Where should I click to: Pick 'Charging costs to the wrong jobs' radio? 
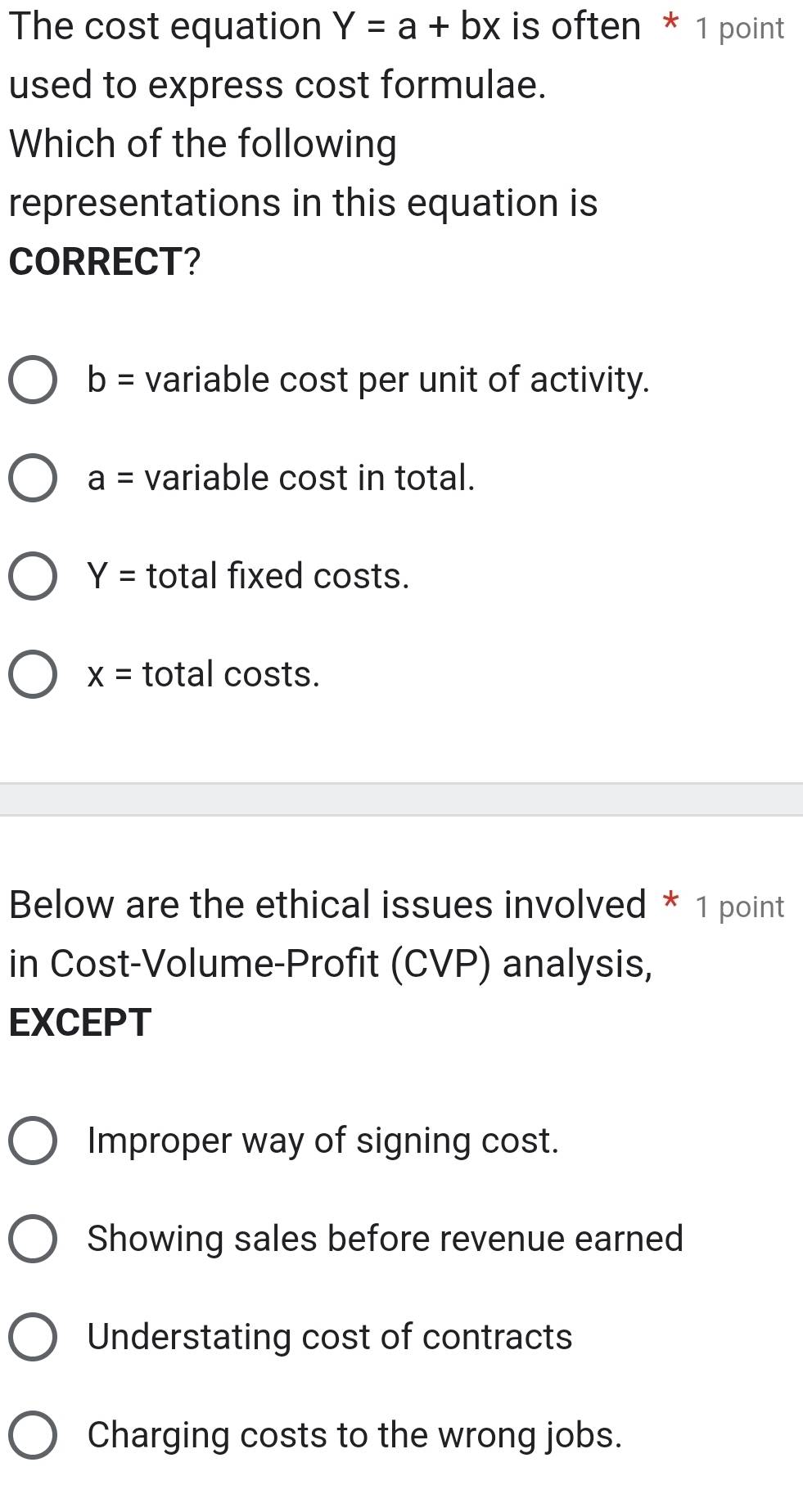tap(33, 1435)
